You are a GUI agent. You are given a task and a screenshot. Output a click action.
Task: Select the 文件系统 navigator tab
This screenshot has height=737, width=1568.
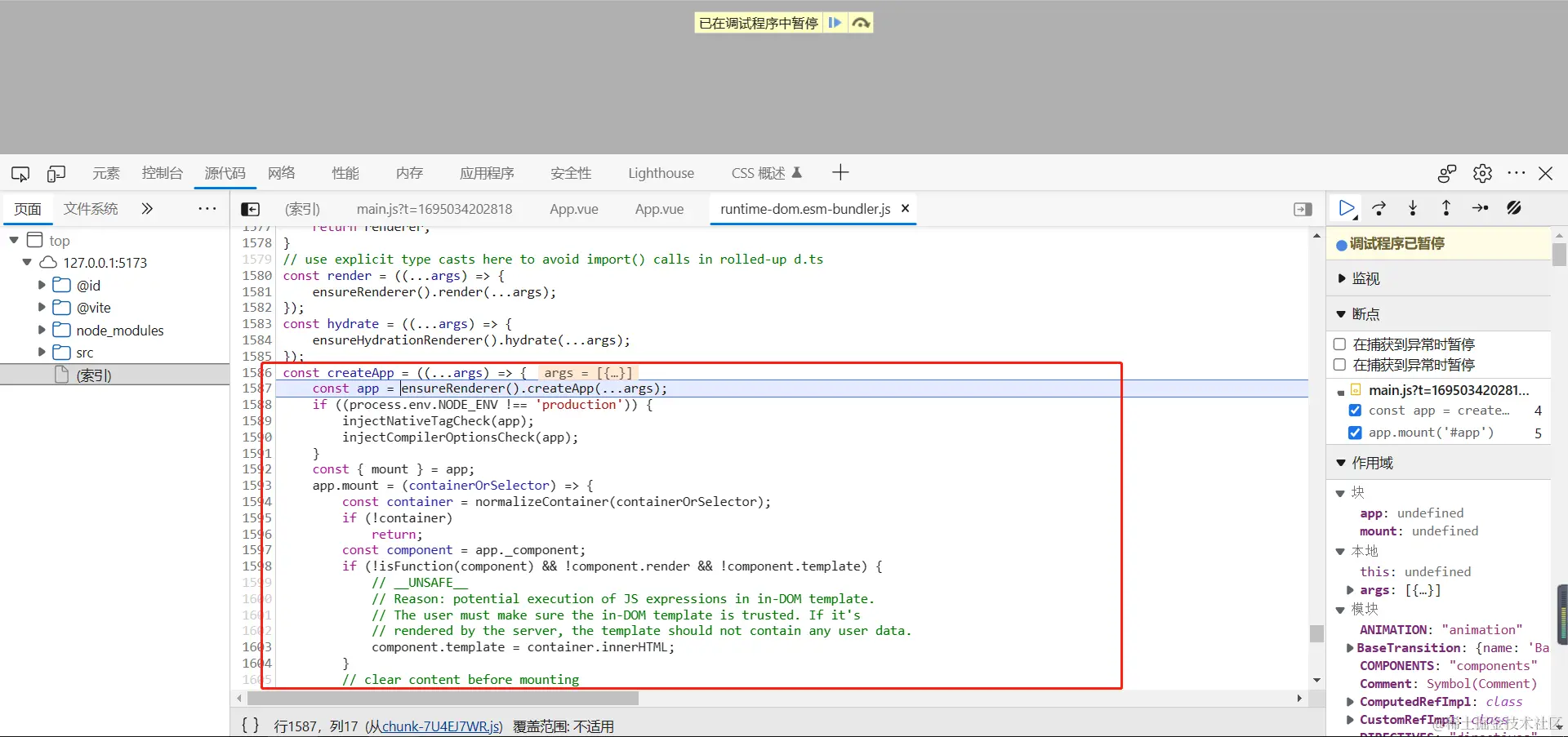click(x=91, y=209)
